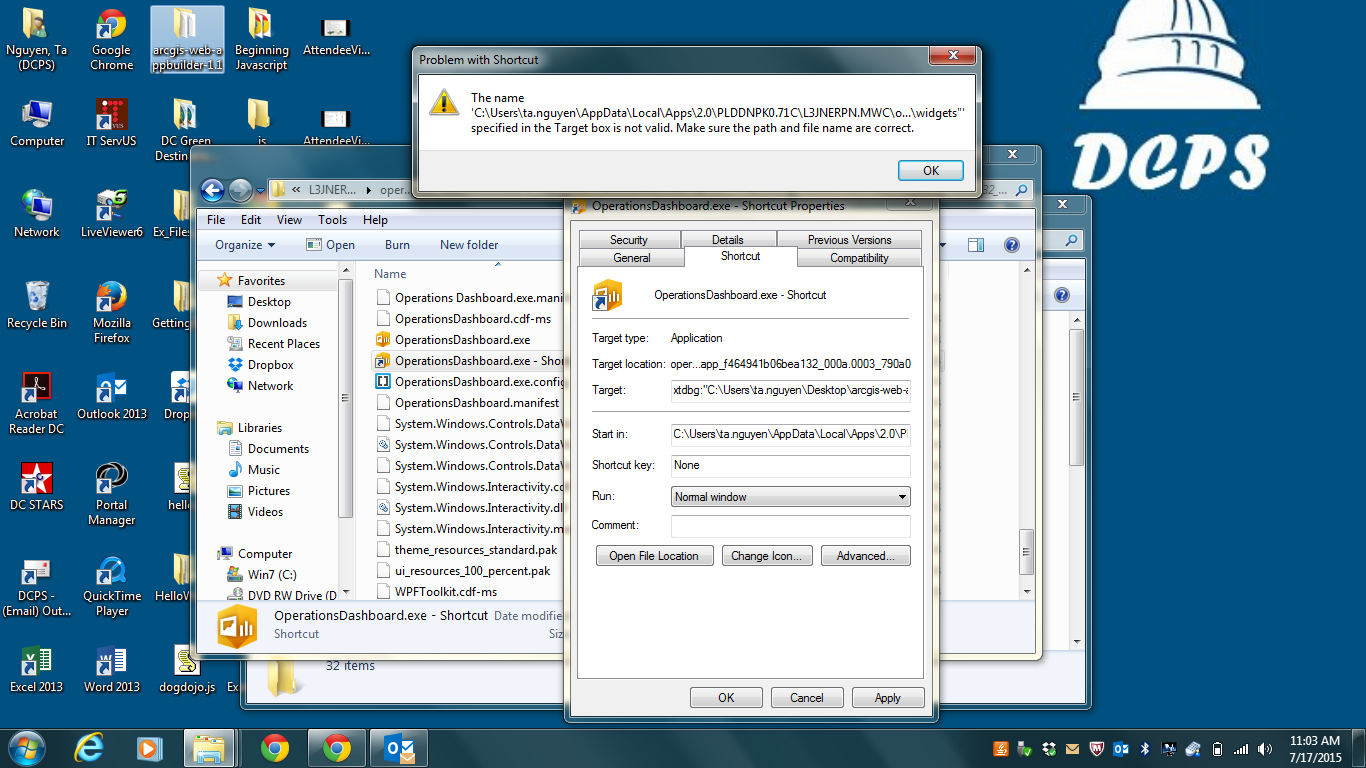The height and width of the screenshot is (768, 1366).
Task: Click the empty Comment field
Action: 791,526
